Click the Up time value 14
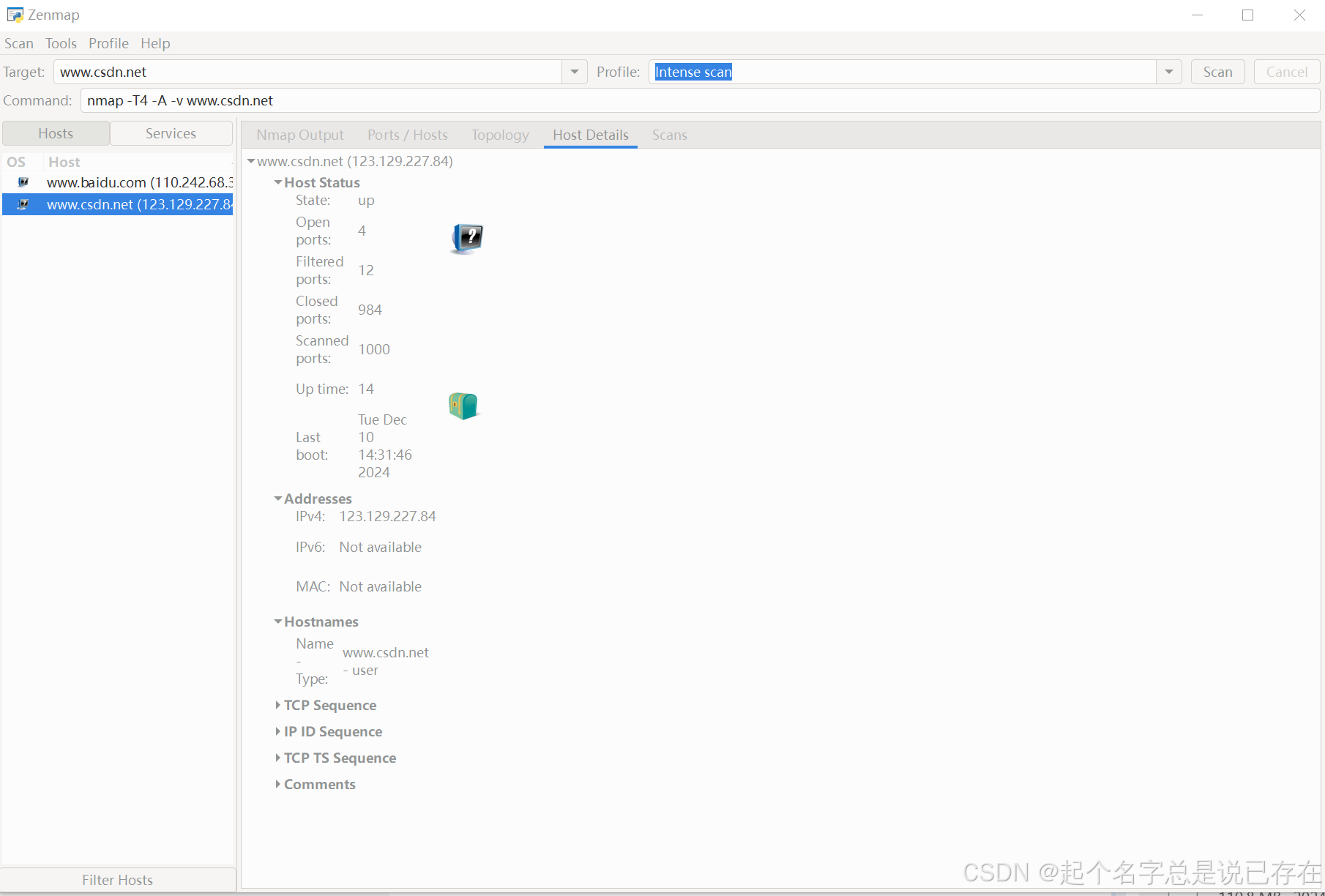1325x896 pixels. click(366, 389)
